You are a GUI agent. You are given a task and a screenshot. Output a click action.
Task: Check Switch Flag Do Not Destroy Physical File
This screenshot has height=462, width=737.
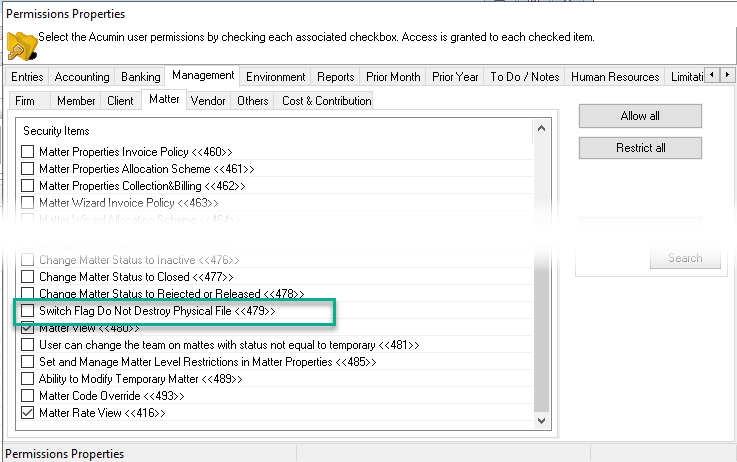28,310
